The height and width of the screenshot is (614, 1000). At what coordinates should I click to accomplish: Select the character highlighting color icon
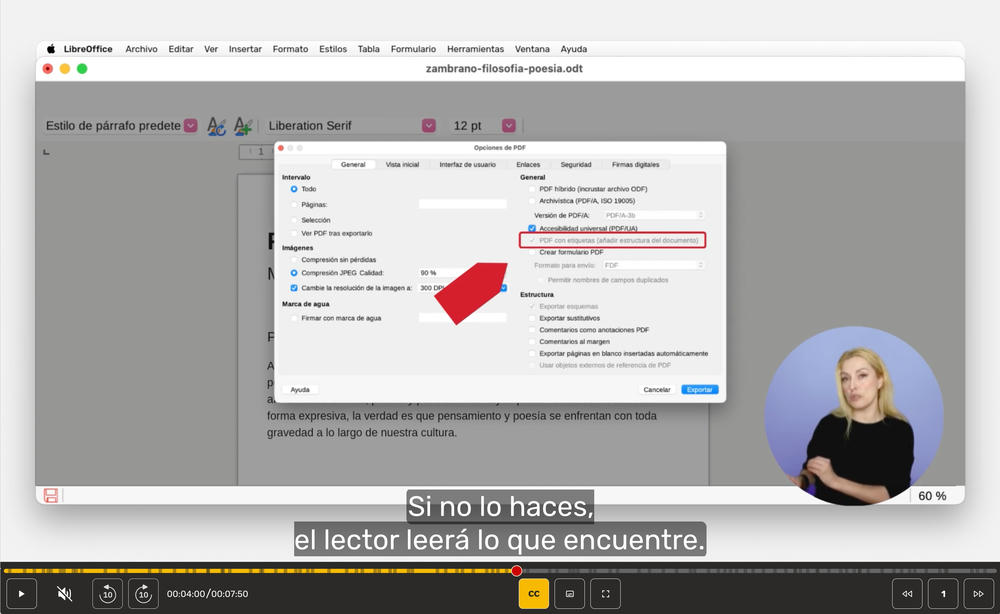[242, 125]
